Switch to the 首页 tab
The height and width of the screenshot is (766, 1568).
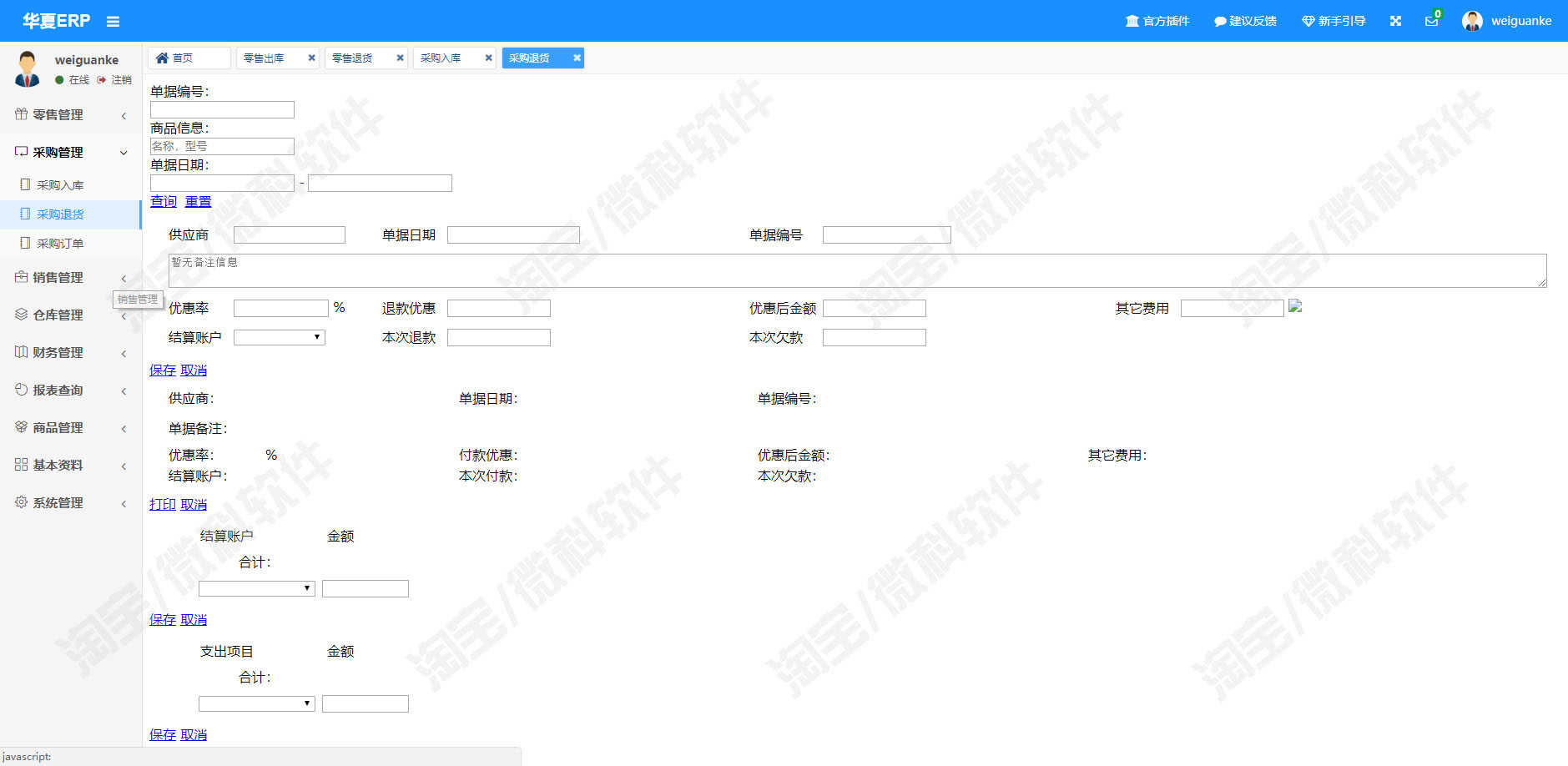tap(189, 58)
